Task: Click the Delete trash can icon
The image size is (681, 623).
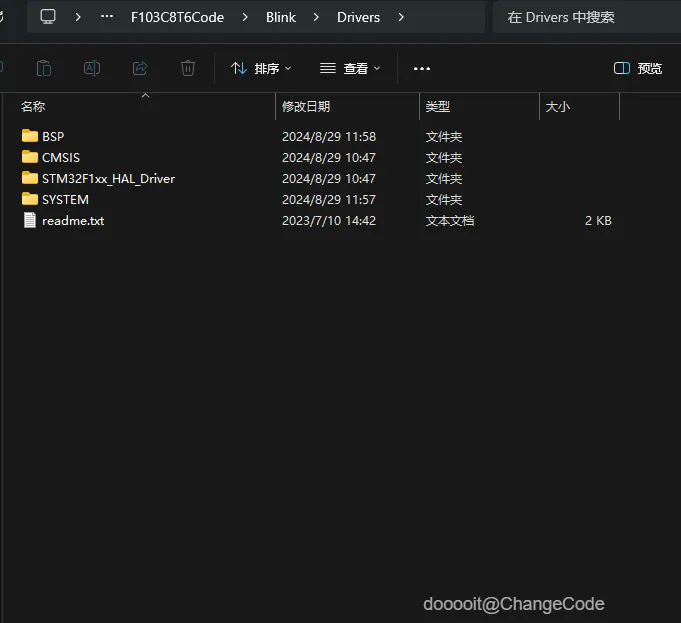Action: click(x=188, y=68)
